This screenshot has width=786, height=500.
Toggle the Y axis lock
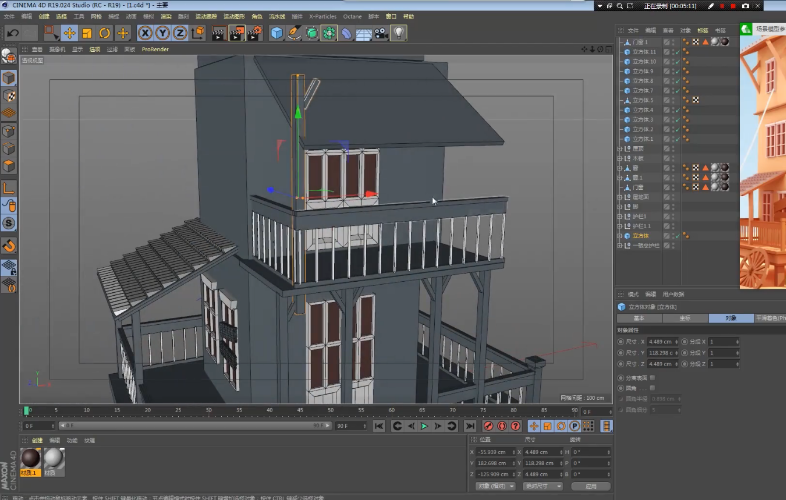click(162, 33)
